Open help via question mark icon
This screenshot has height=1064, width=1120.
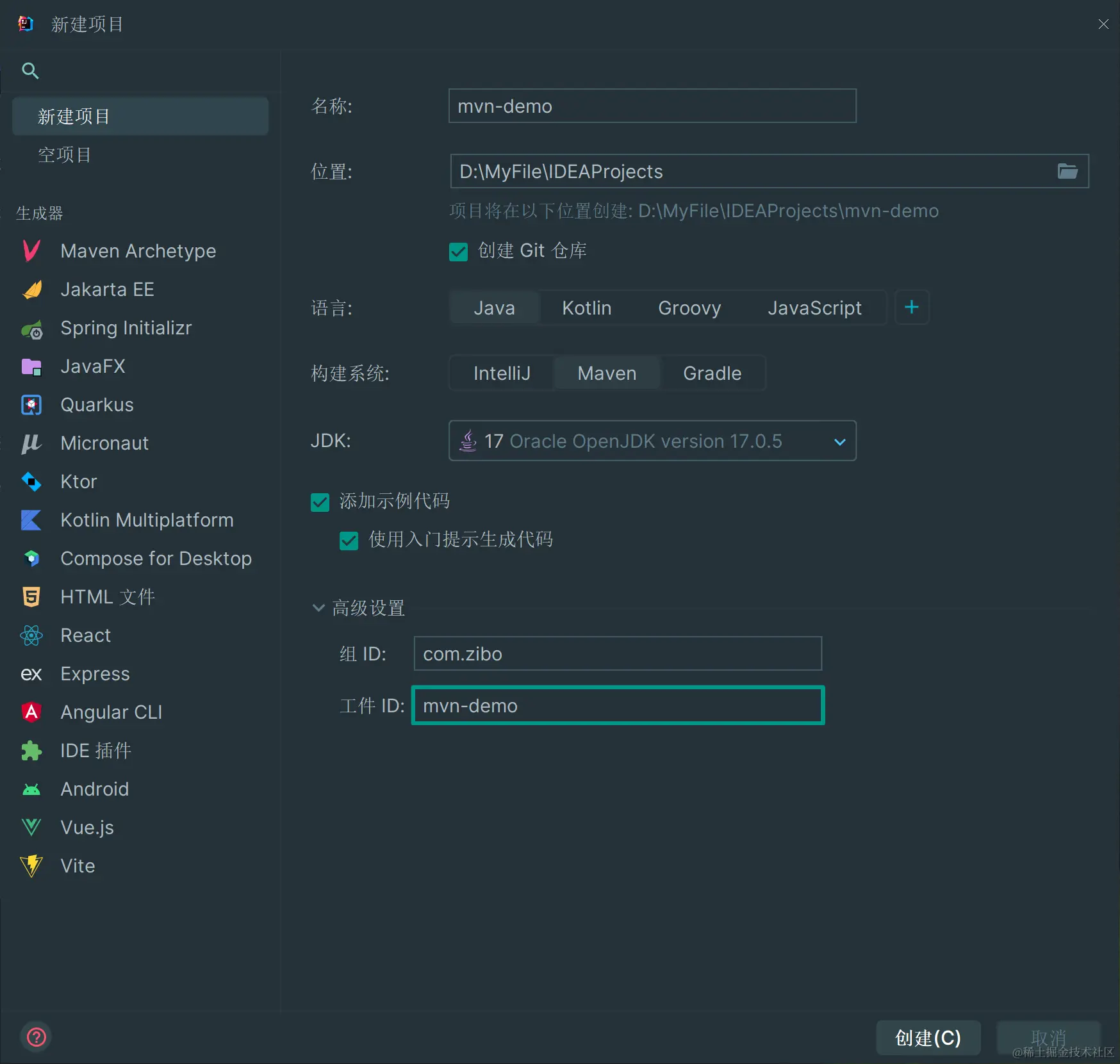tap(37, 1036)
